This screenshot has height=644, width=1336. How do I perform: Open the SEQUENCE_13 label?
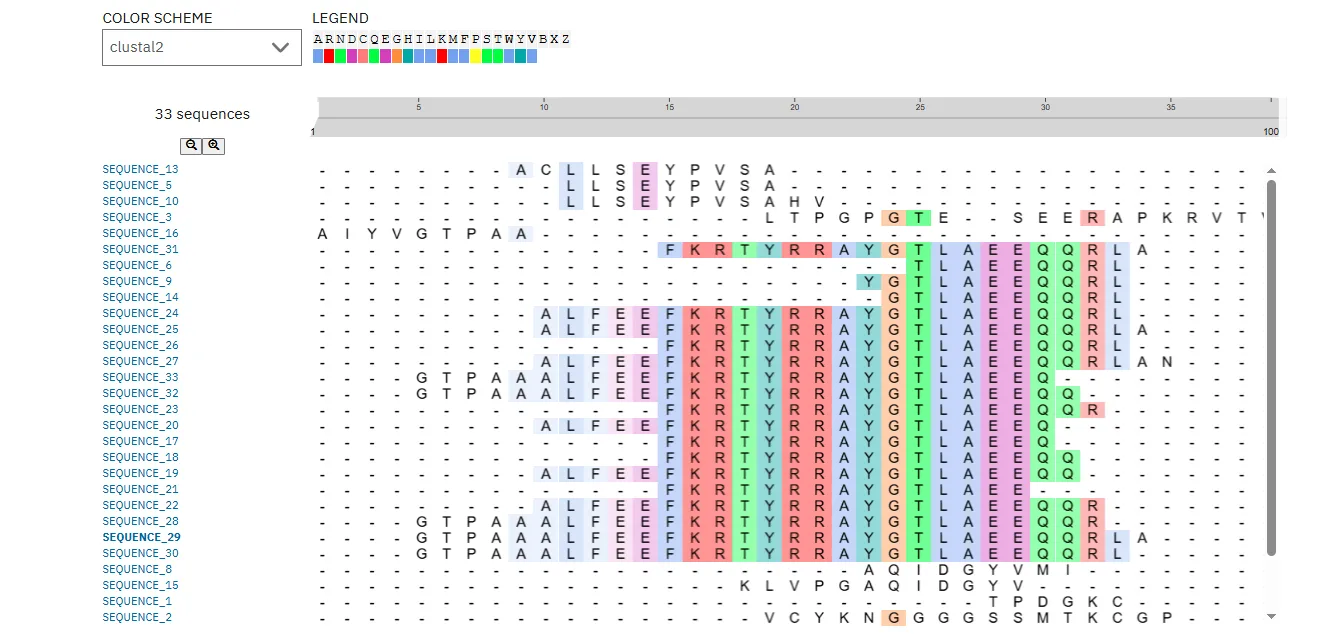[140, 169]
